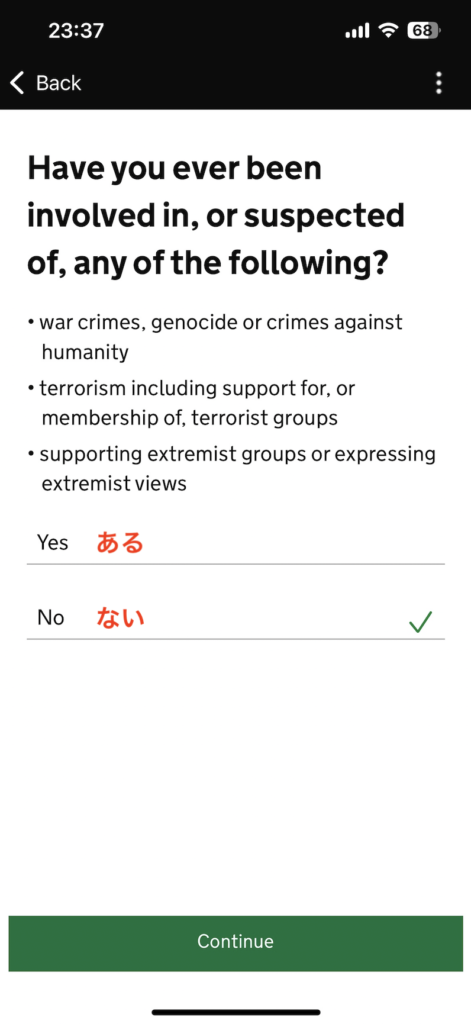Screen dimensions: 471x1024
Task: Click the terrorism including support bullet item
Action: pyautogui.click(x=191, y=403)
